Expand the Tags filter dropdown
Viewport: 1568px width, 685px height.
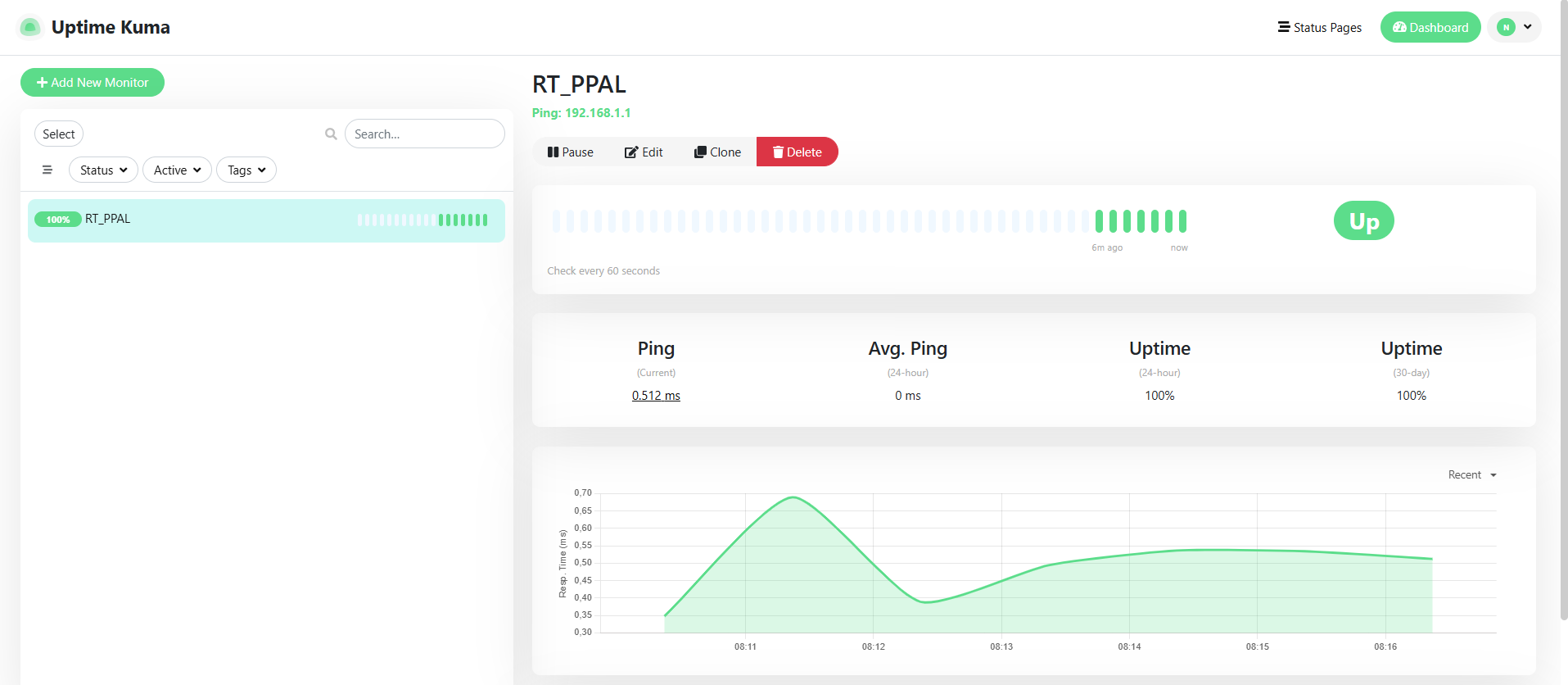(x=246, y=170)
